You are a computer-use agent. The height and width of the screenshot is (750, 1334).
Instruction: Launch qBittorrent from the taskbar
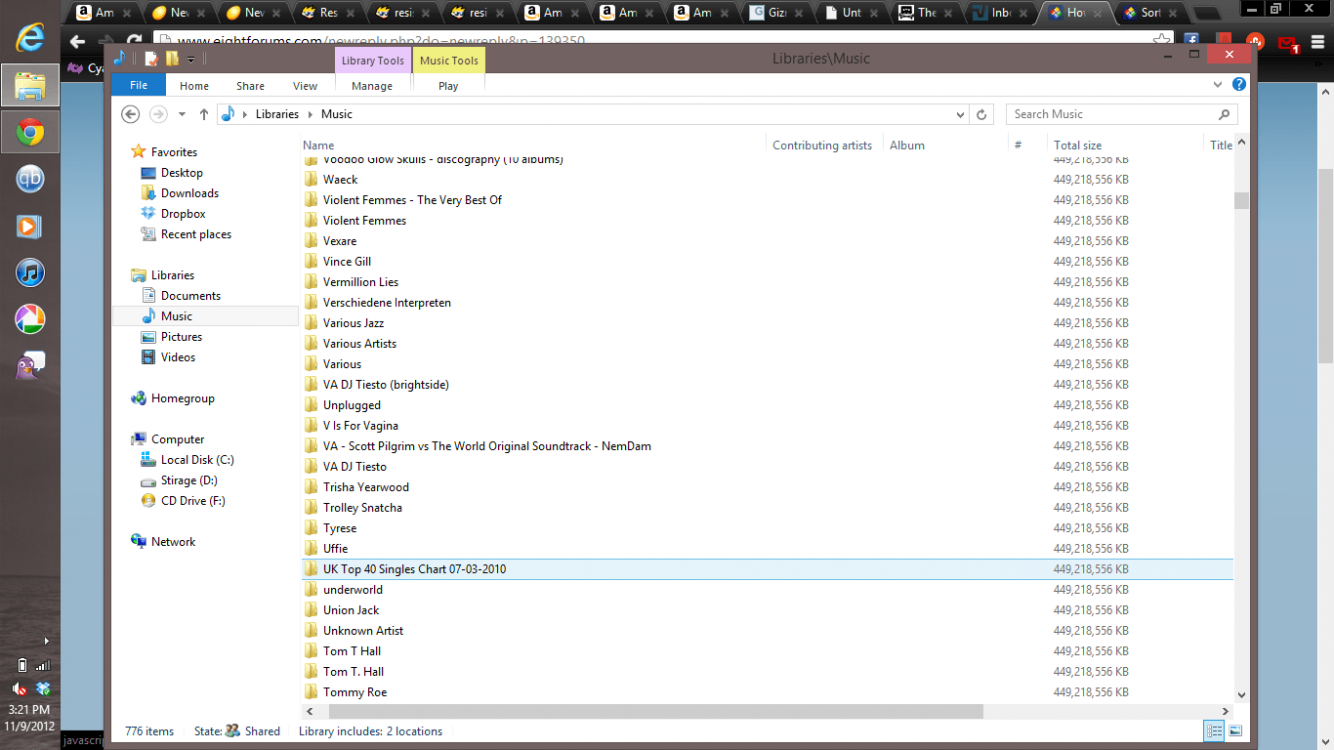tap(31, 179)
